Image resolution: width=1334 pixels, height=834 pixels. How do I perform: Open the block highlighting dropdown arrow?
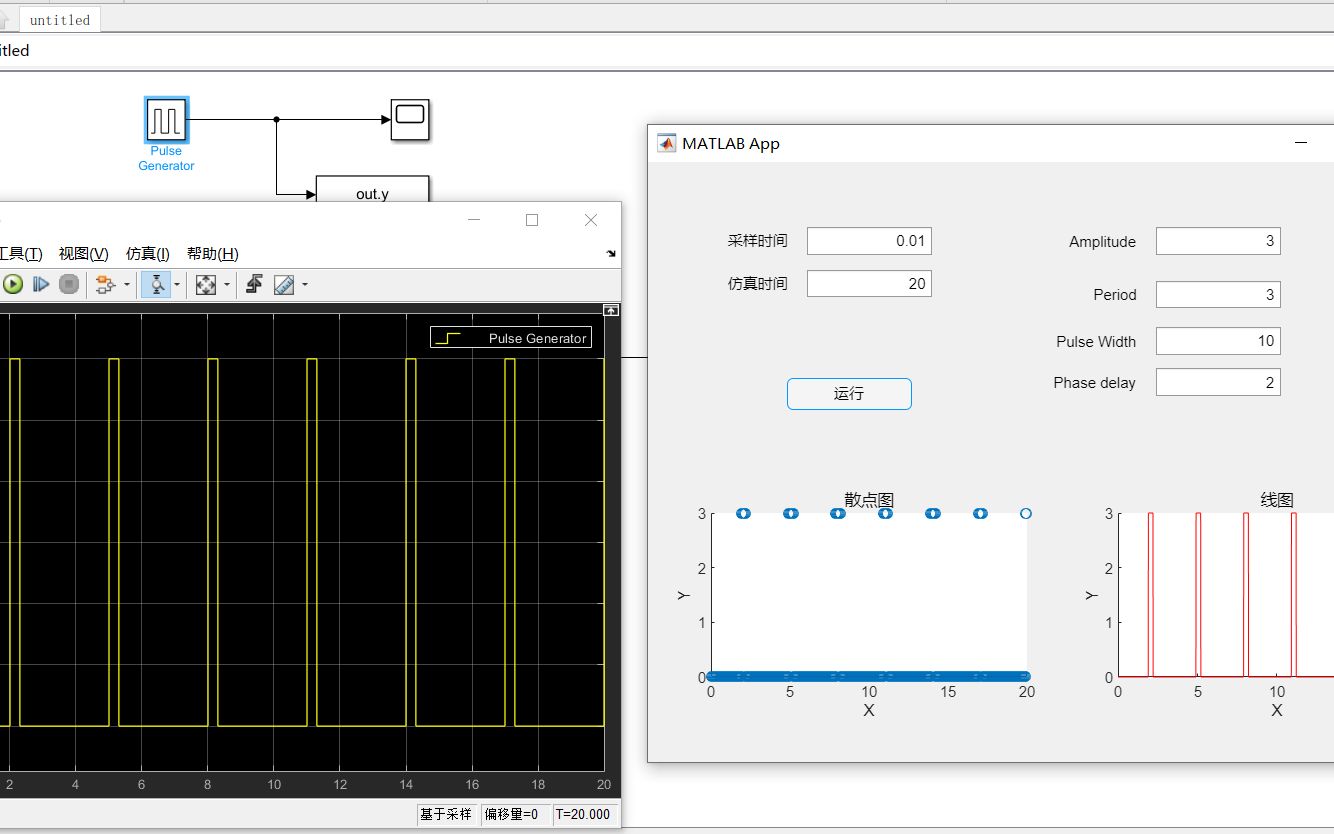pyautogui.click(x=127, y=284)
